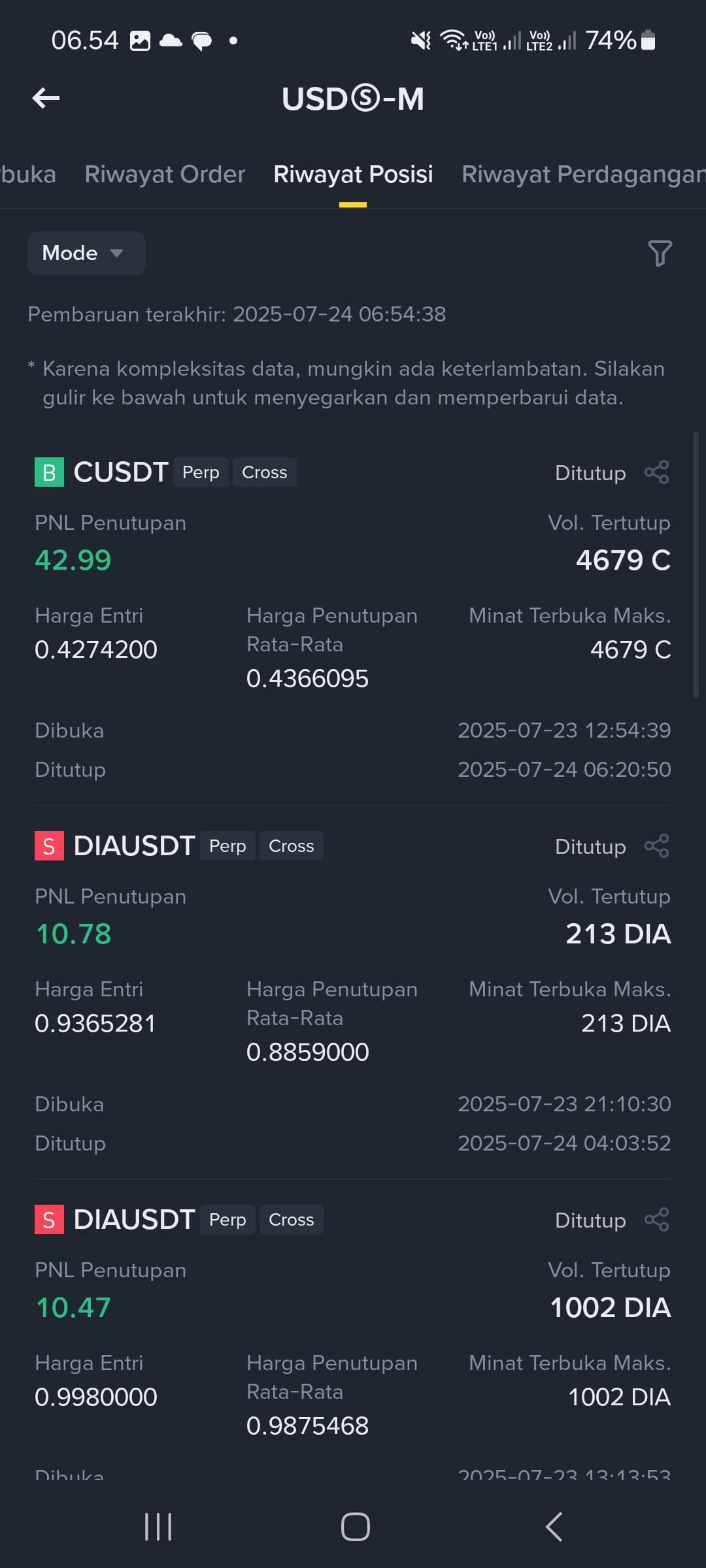Select the Riwayat Posisi tab
Screen dimensions: 706x1568
pos(353,174)
